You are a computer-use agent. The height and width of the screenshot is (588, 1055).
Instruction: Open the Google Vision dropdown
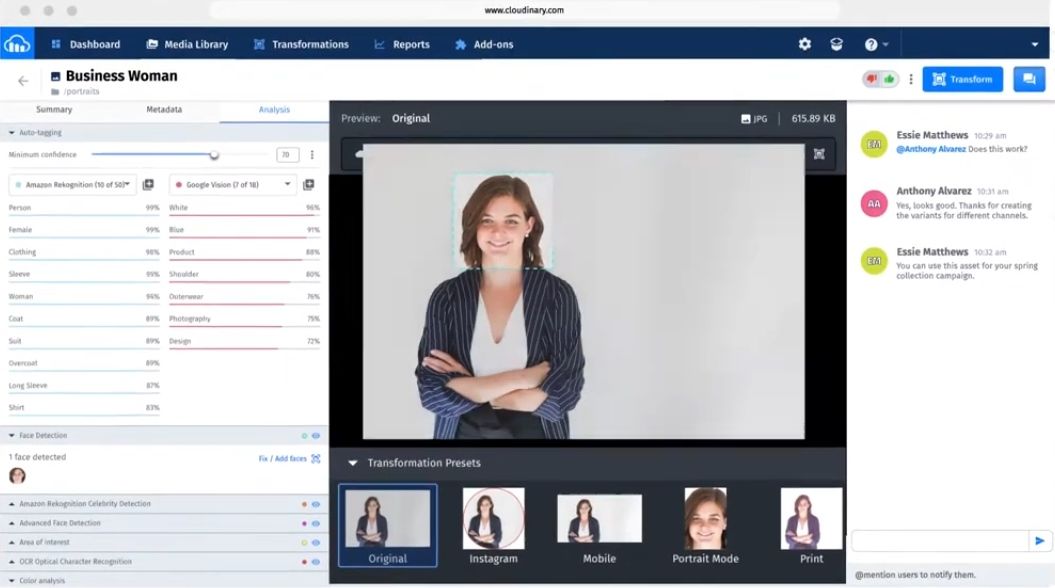233,184
